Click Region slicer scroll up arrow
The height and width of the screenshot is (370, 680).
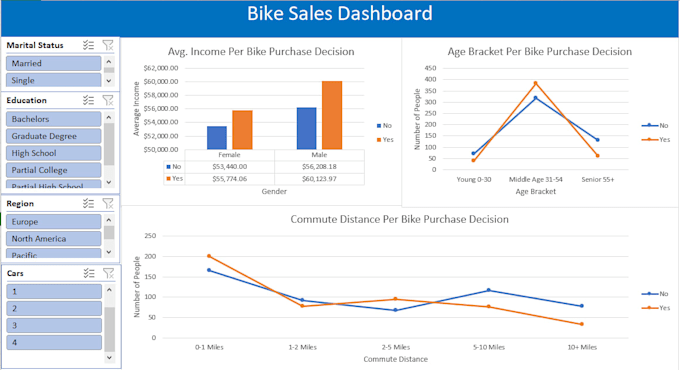coord(109,220)
